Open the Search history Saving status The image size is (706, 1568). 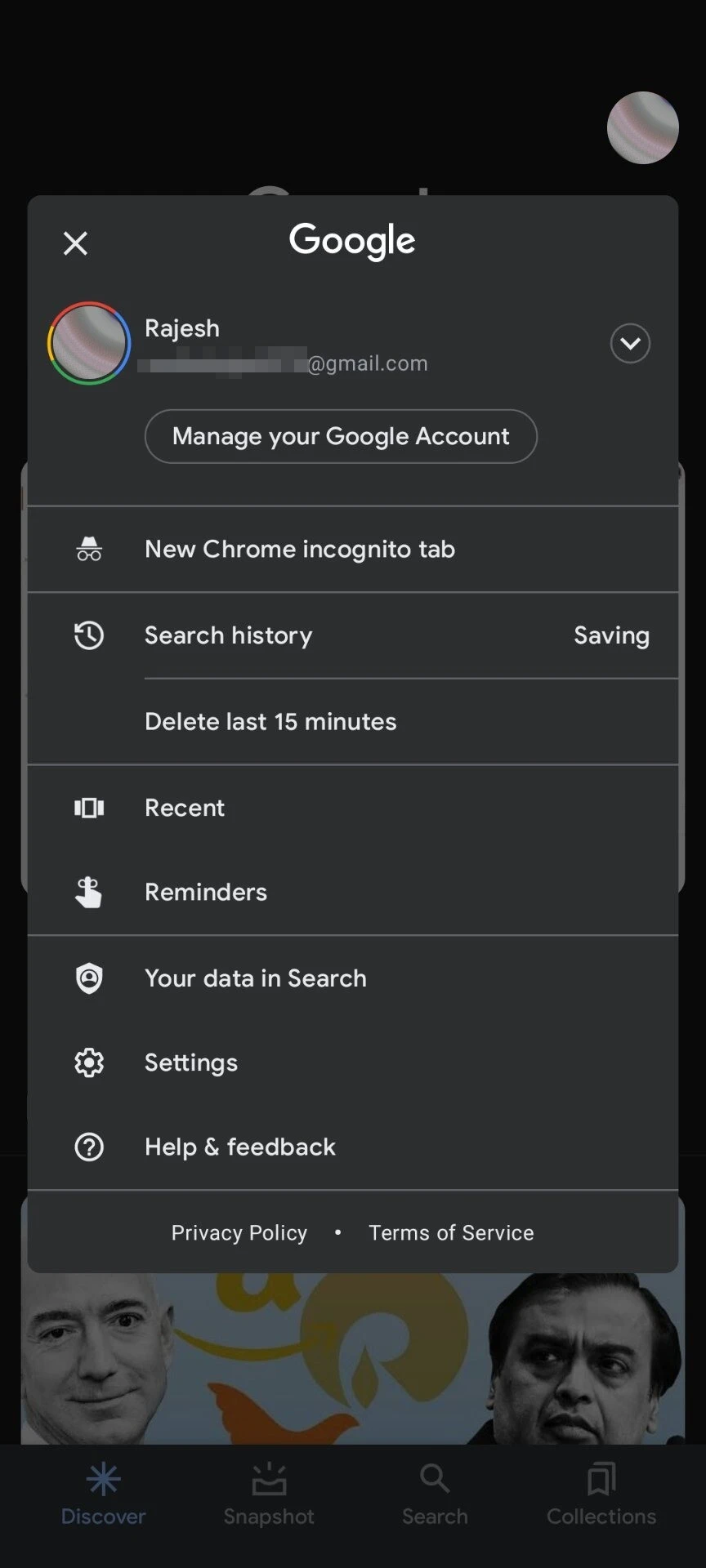(611, 635)
